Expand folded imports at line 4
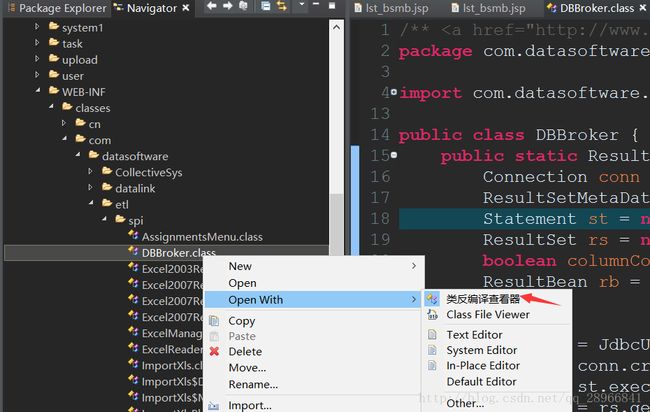The image size is (650, 412). [394, 92]
